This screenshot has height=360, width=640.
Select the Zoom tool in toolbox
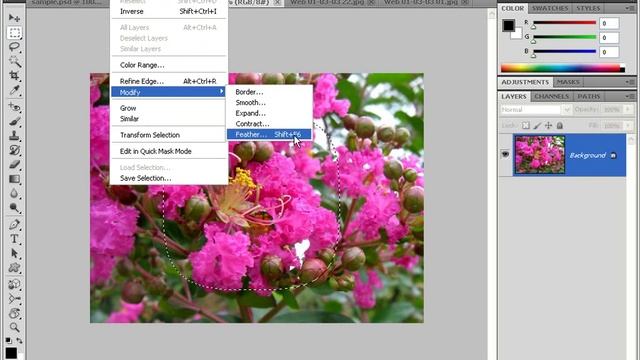tap(14, 327)
